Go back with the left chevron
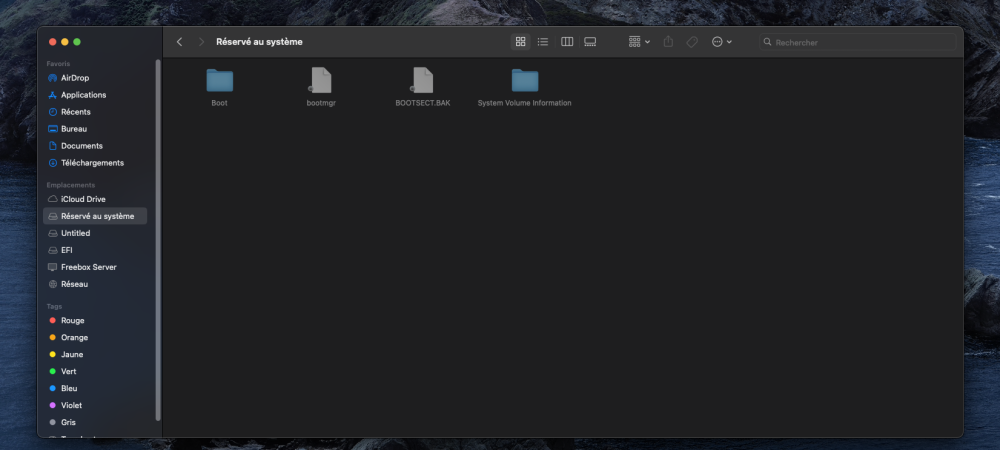The height and width of the screenshot is (450, 1000). [179, 41]
